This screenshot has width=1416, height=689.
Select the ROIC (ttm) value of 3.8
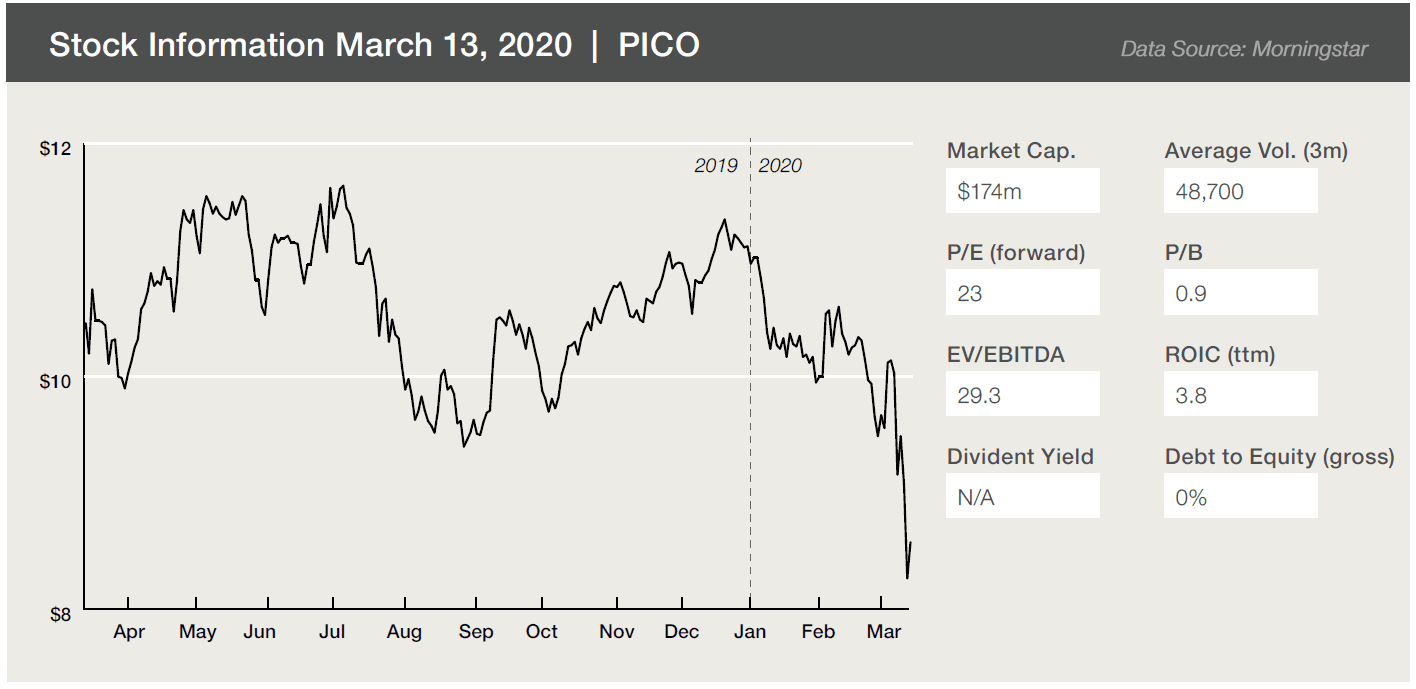(1240, 395)
